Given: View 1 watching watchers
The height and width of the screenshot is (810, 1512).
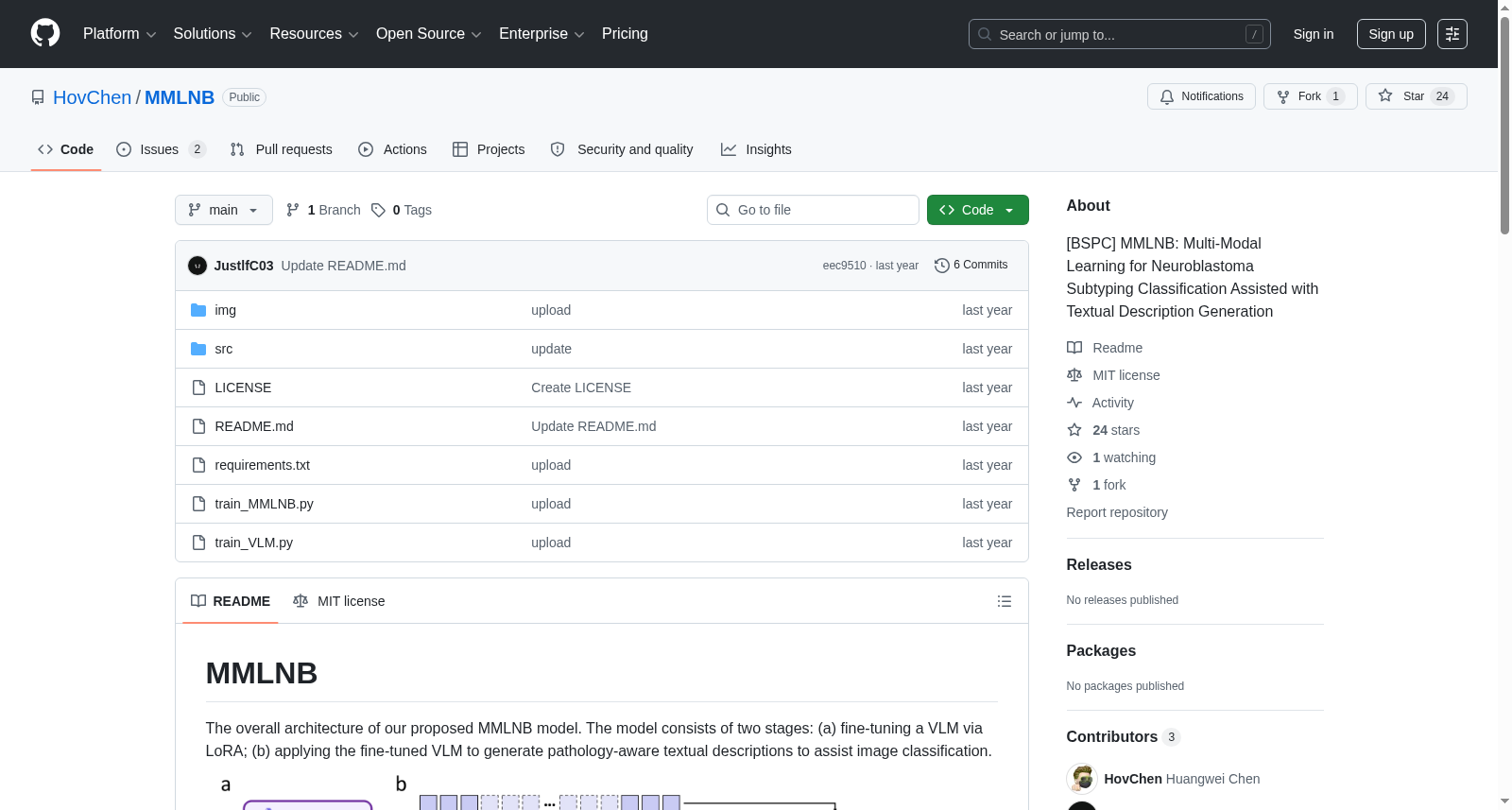Looking at the screenshot, I should coord(1111,457).
